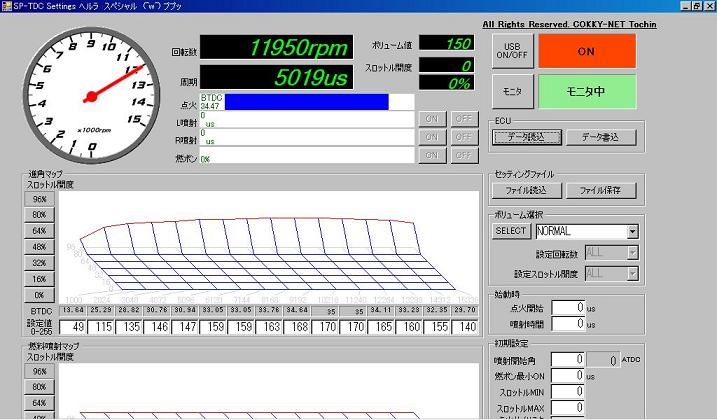The image size is (717, 420).
Task: Select 48% throttle in the 進角マップ
Action: [x=39, y=247]
